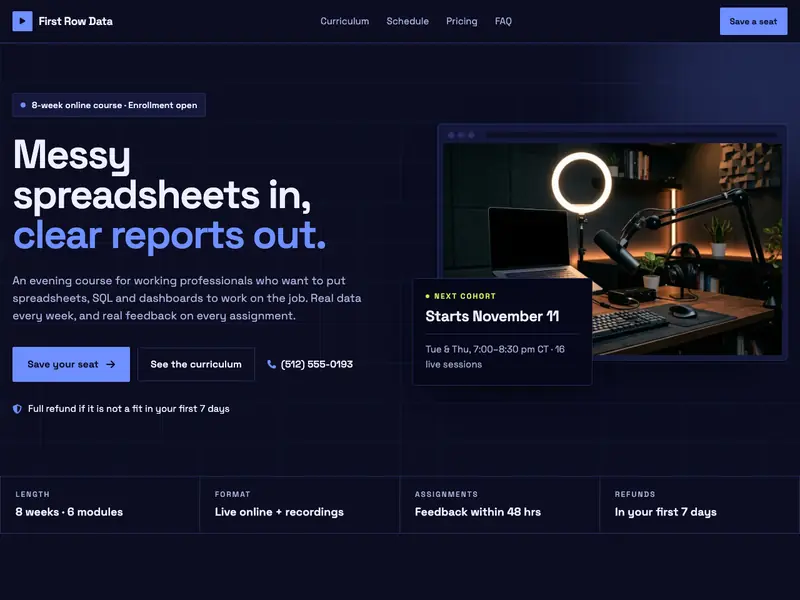Click the 8-week online course enrollment badge

(109, 105)
